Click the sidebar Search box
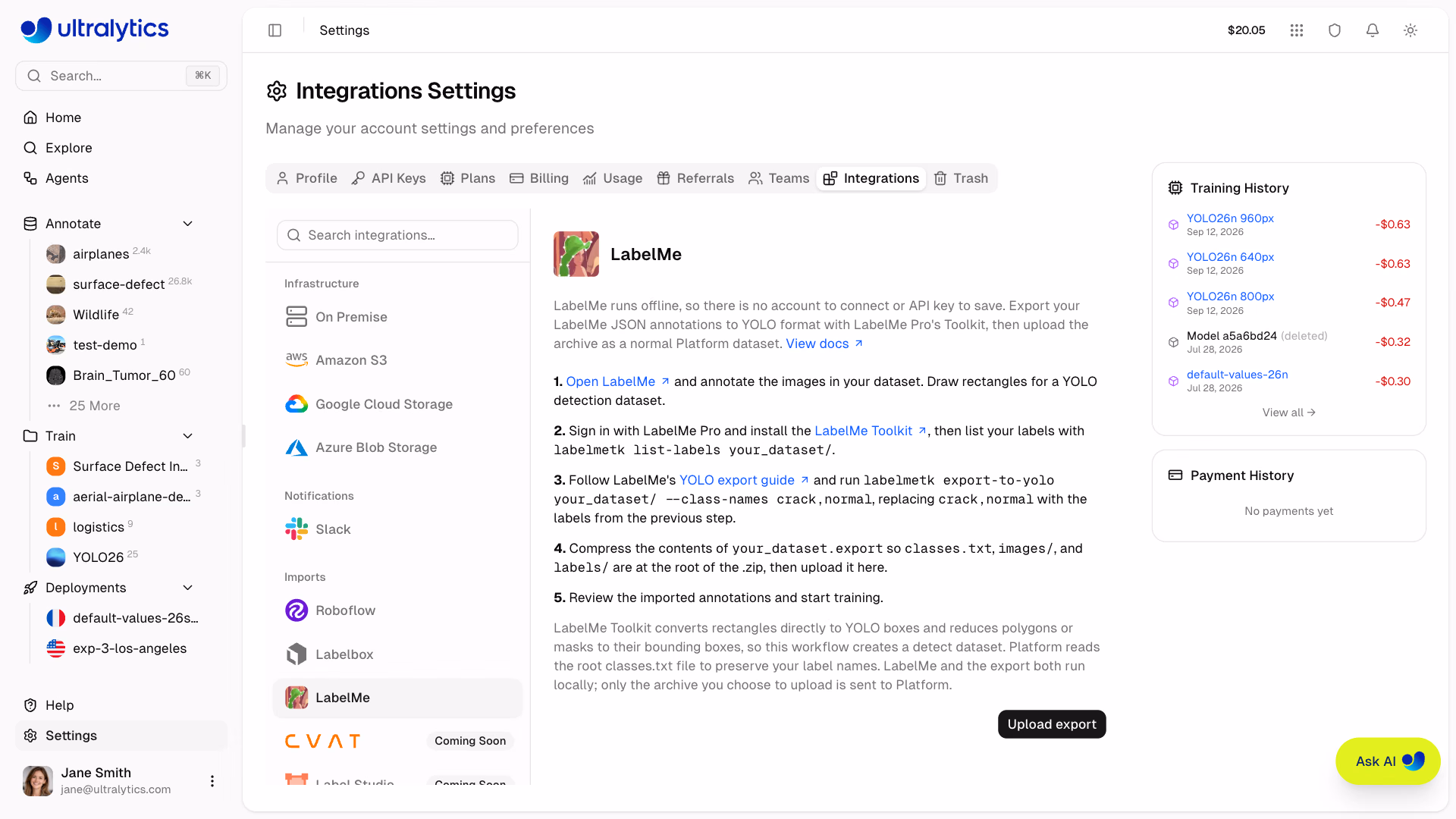Image resolution: width=1456 pixels, height=819 pixels. [x=121, y=76]
